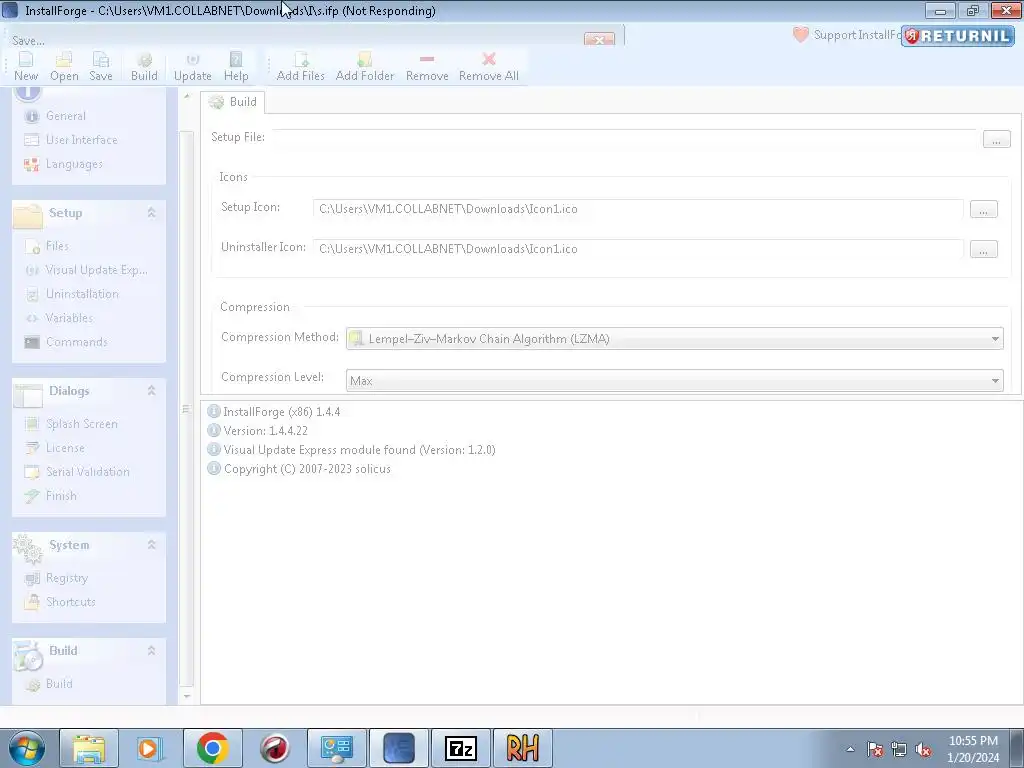Select Uninstallation in sidebar
This screenshot has width=1024, height=768.
(x=72, y=295)
